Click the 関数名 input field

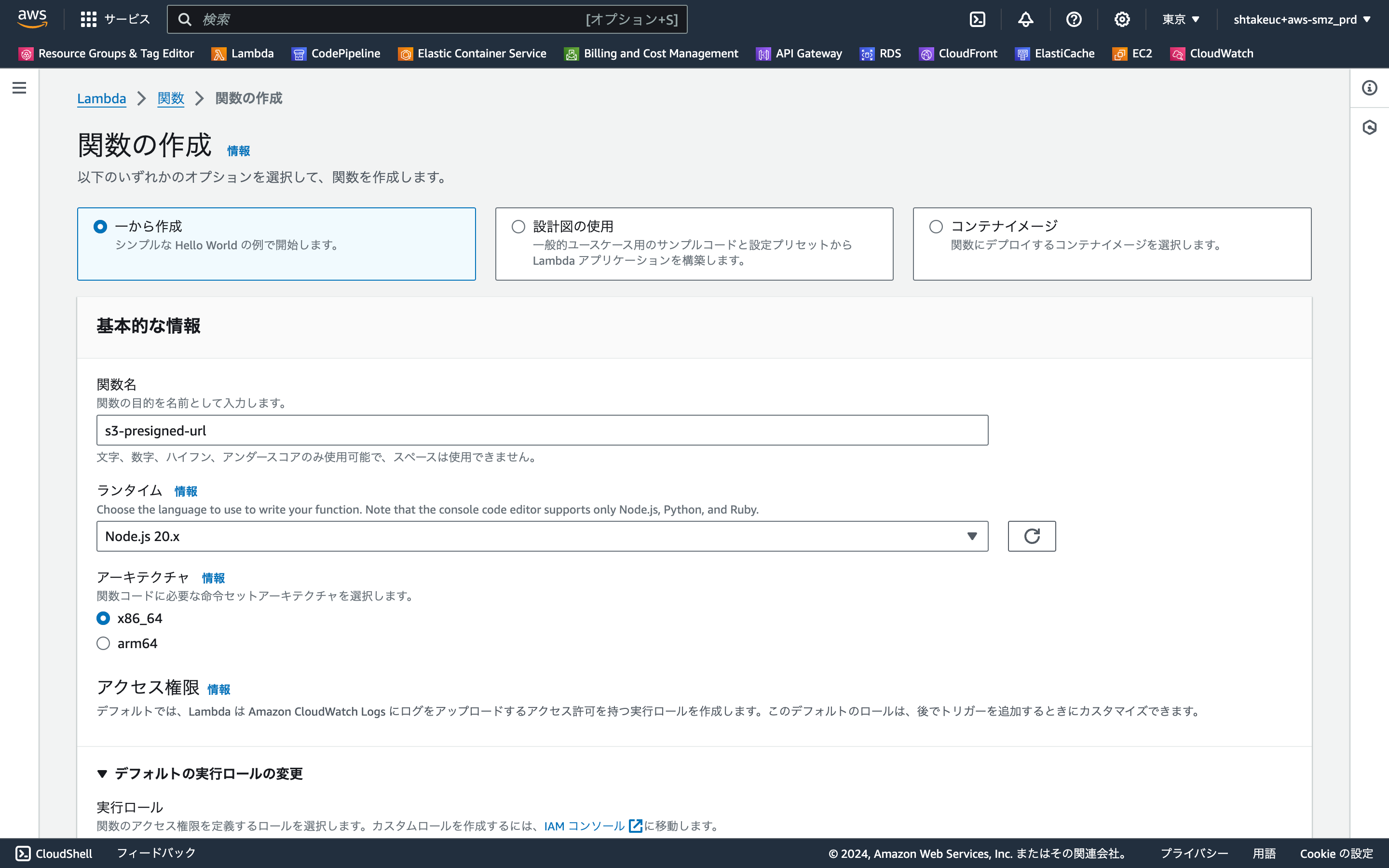(542, 430)
